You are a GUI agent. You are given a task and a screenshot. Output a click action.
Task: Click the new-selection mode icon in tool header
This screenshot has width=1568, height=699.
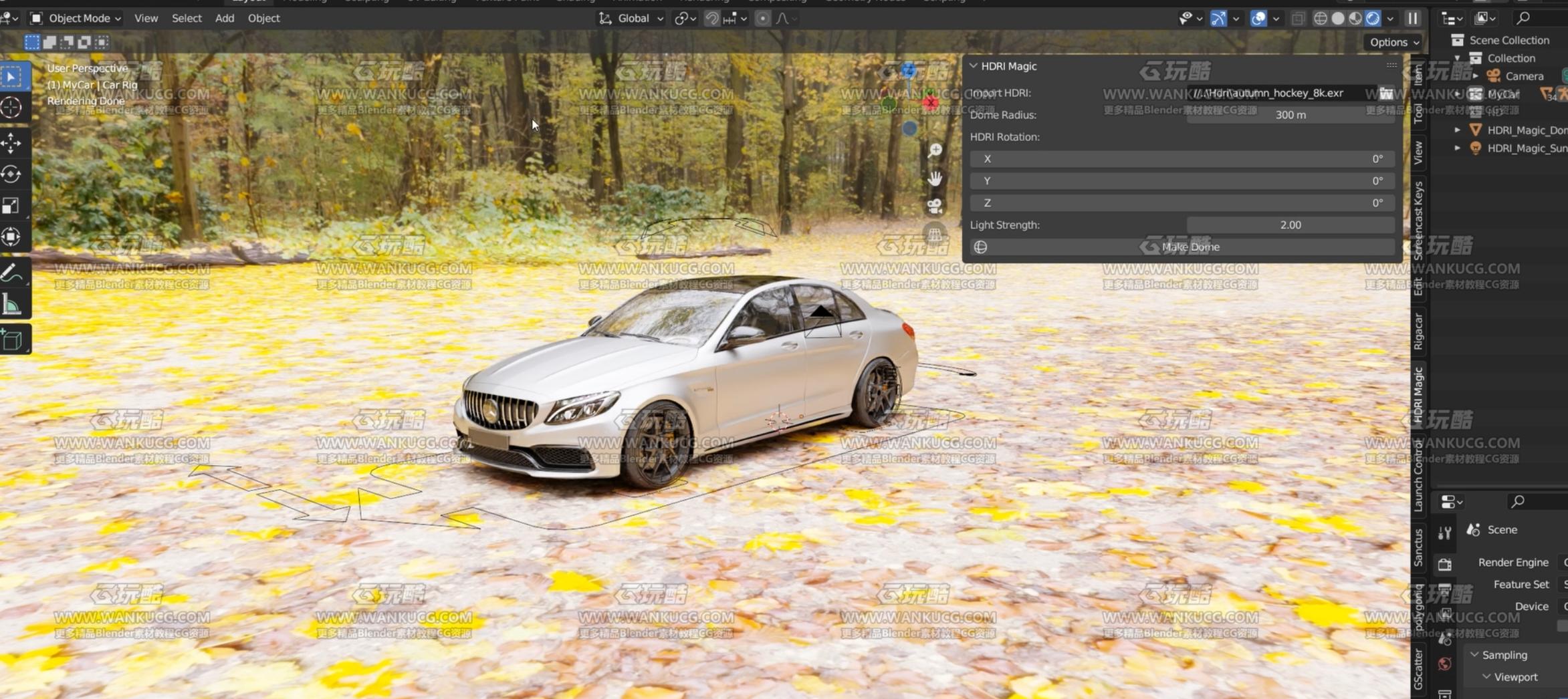point(31,43)
